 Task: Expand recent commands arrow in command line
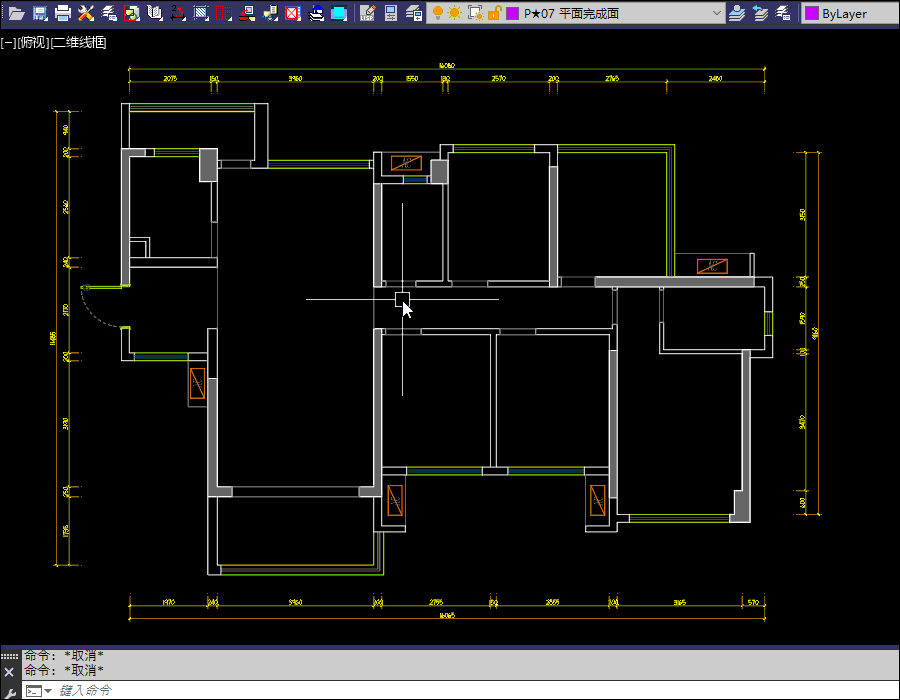click(47, 691)
